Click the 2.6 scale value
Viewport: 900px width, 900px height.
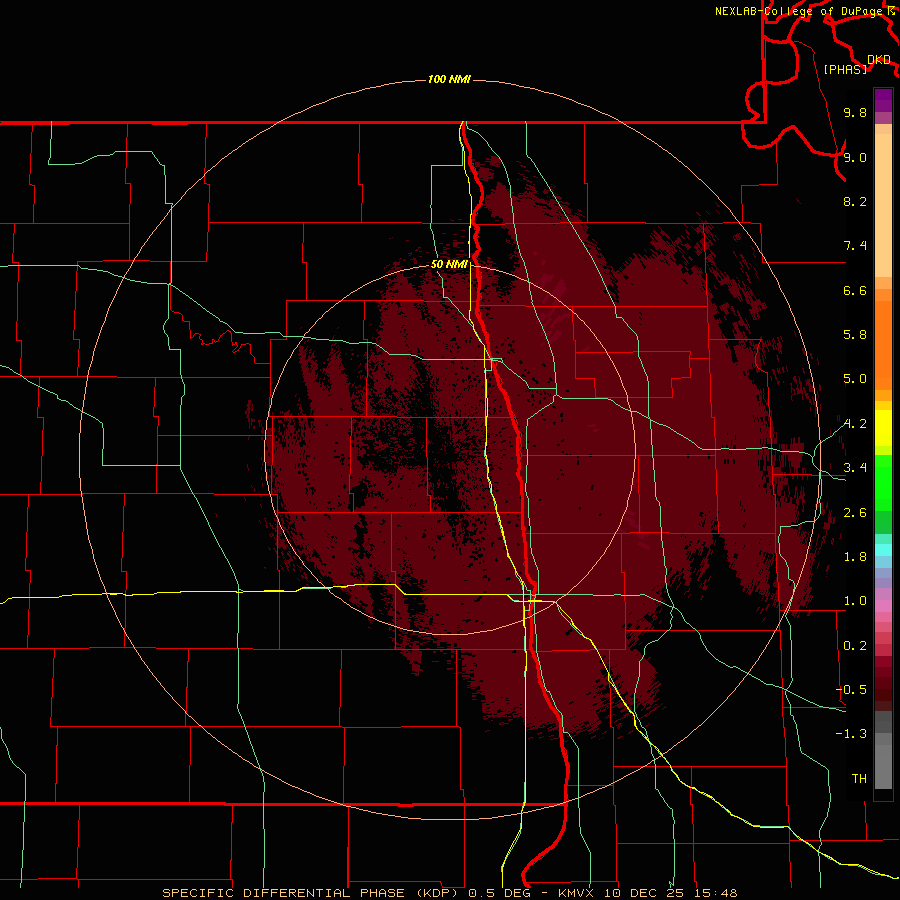(855, 513)
